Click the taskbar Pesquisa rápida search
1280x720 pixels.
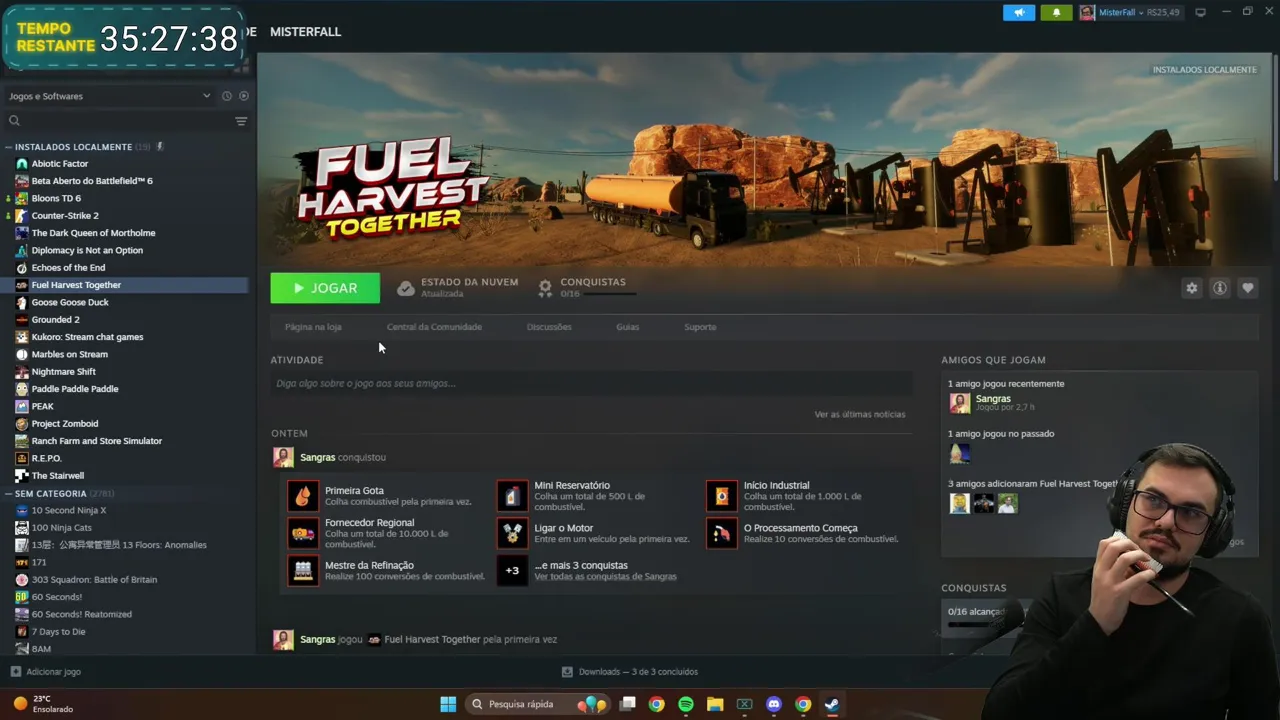[x=538, y=704]
